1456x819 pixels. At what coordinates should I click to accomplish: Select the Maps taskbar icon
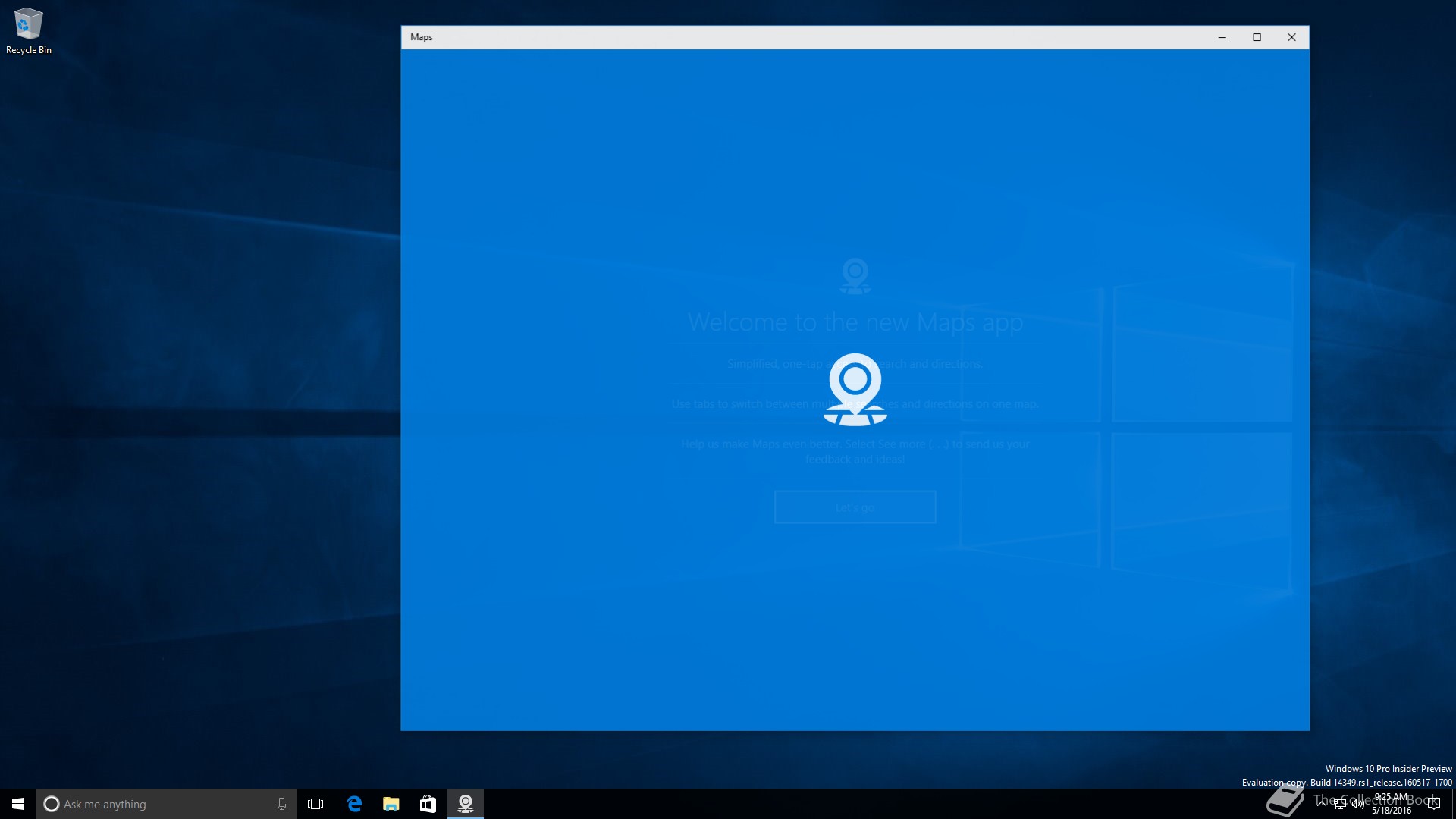466,804
